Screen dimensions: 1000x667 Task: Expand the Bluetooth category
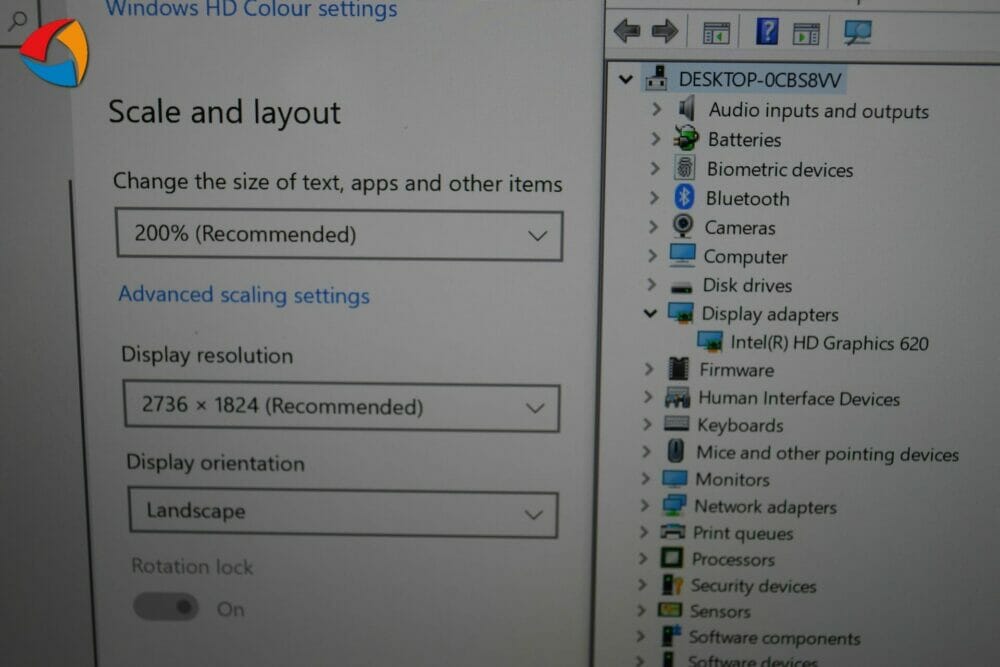654,197
